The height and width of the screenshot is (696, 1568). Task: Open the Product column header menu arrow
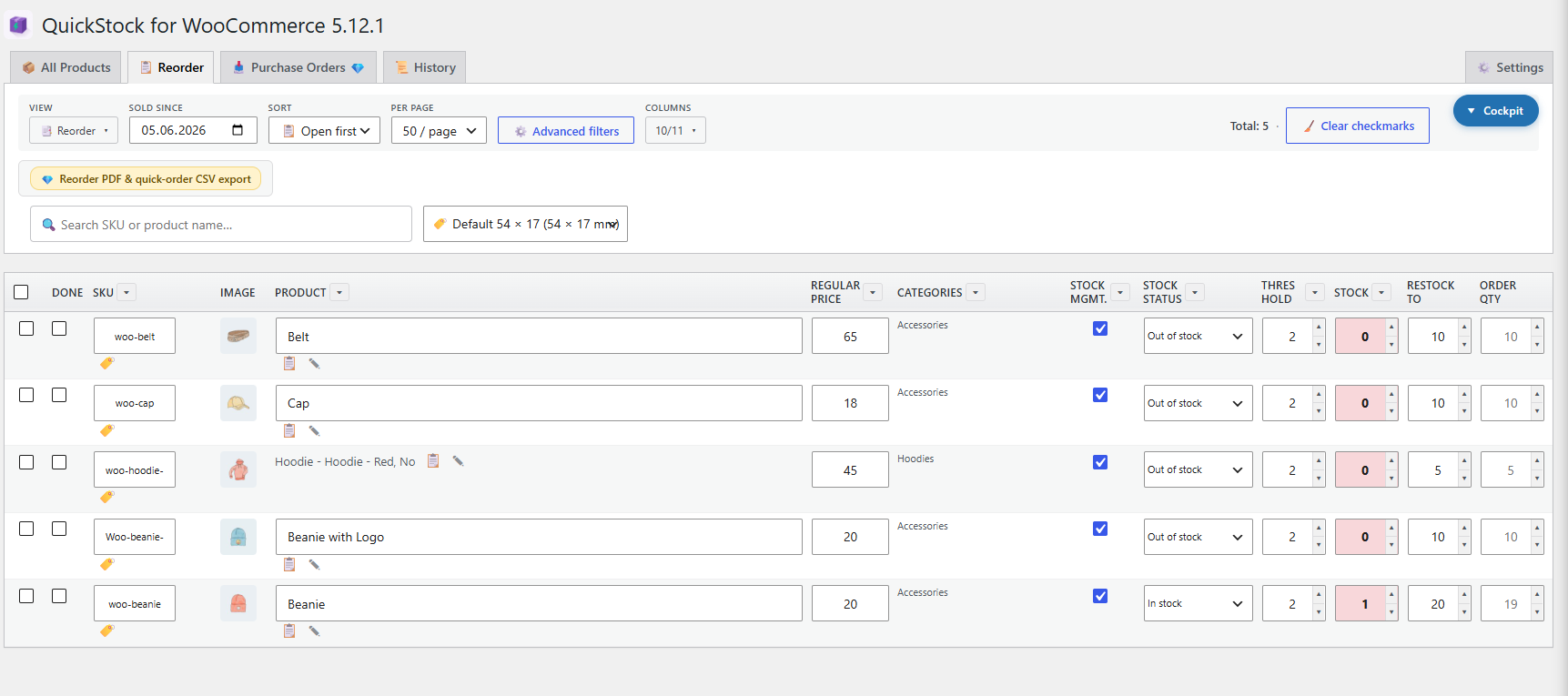click(x=339, y=292)
